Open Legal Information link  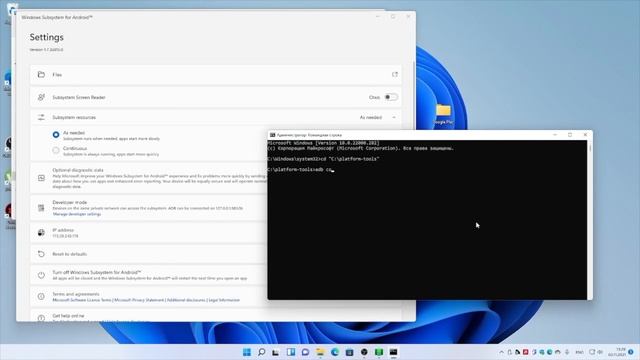tap(224, 300)
